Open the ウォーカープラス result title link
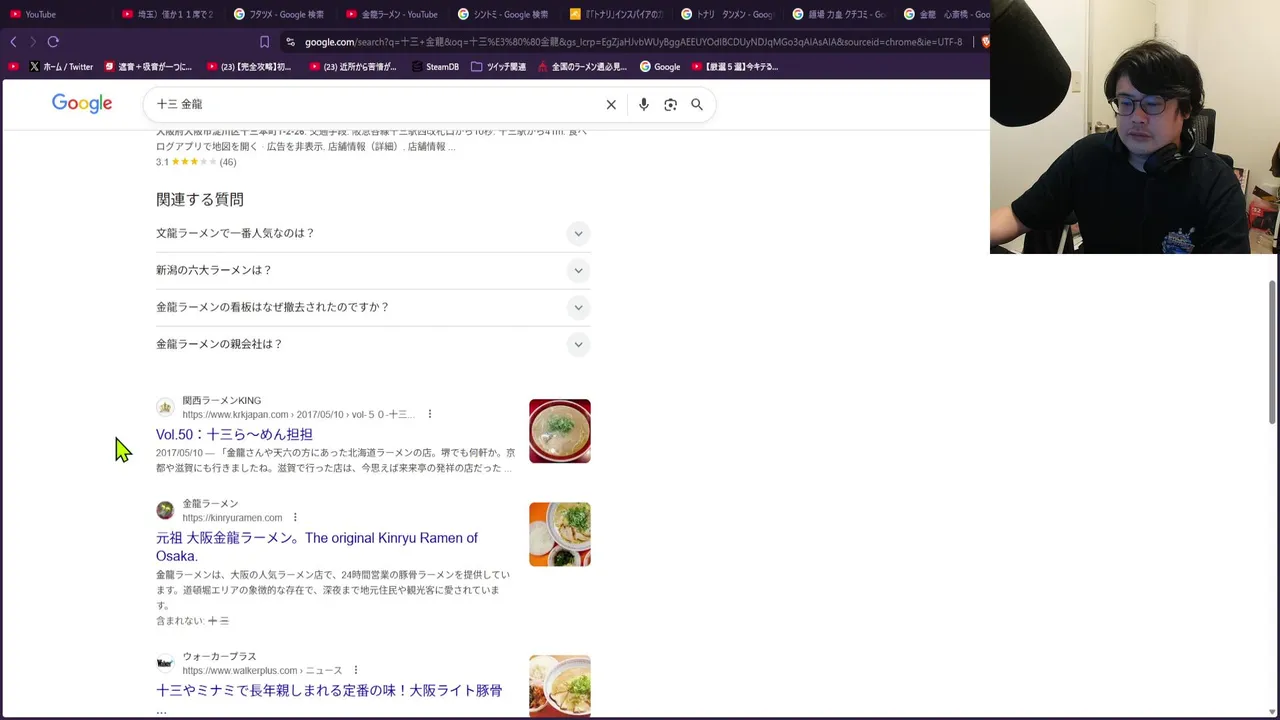Screen dimensions: 1280x720 point(329,691)
